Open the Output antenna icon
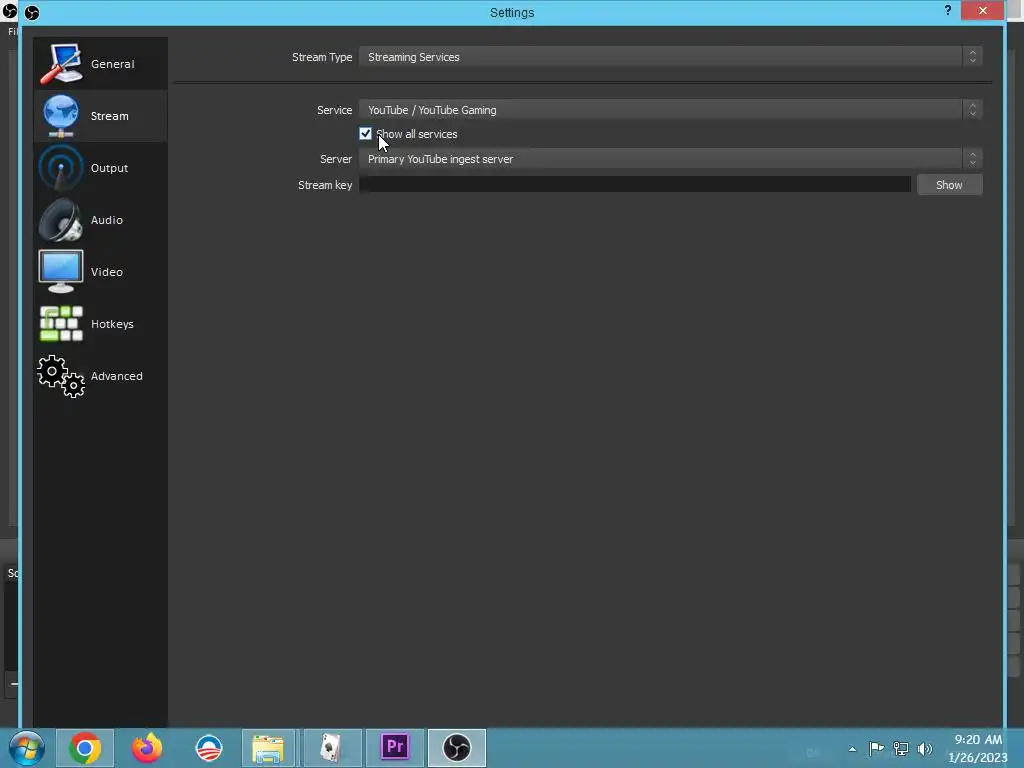The width and height of the screenshot is (1024, 768). coord(61,168)
